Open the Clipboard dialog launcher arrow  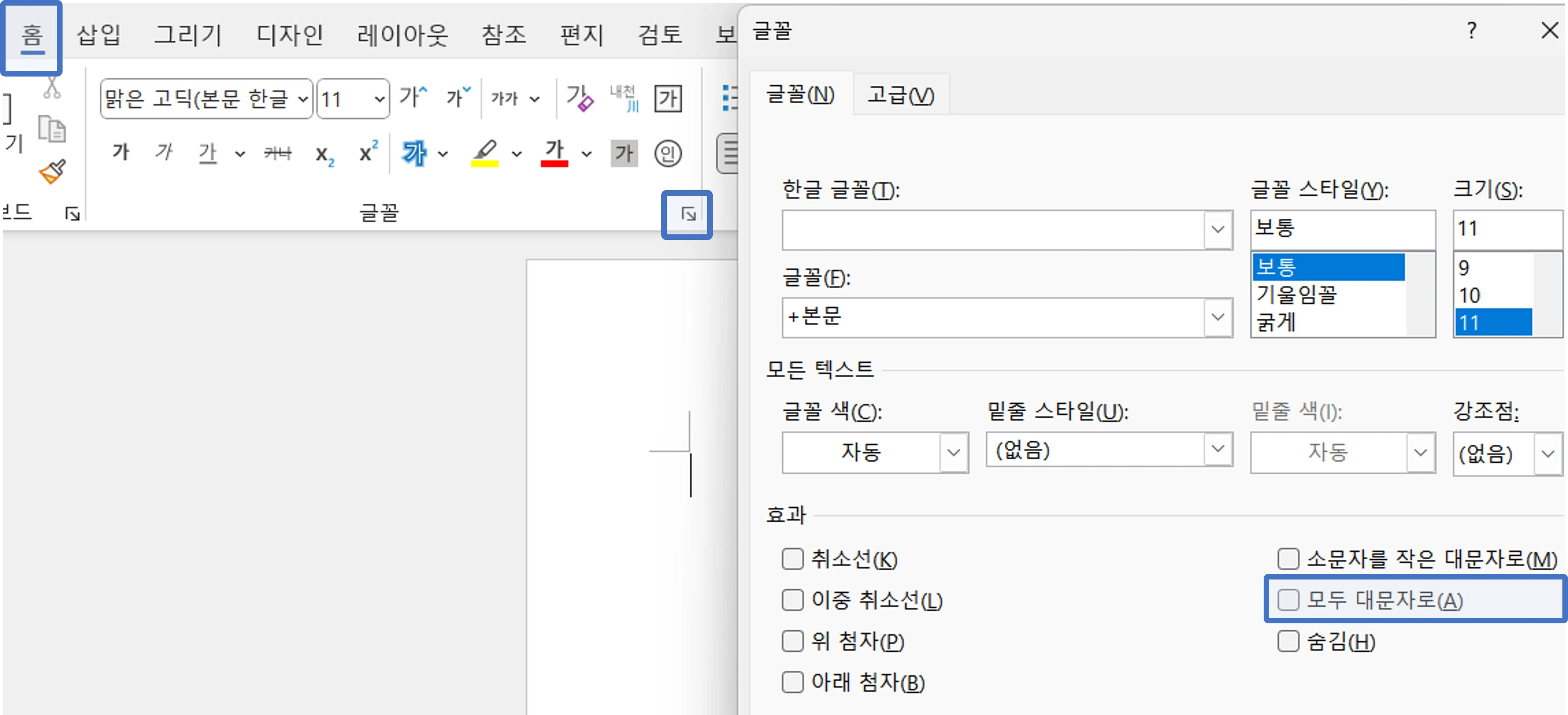[x=73, y=214]
